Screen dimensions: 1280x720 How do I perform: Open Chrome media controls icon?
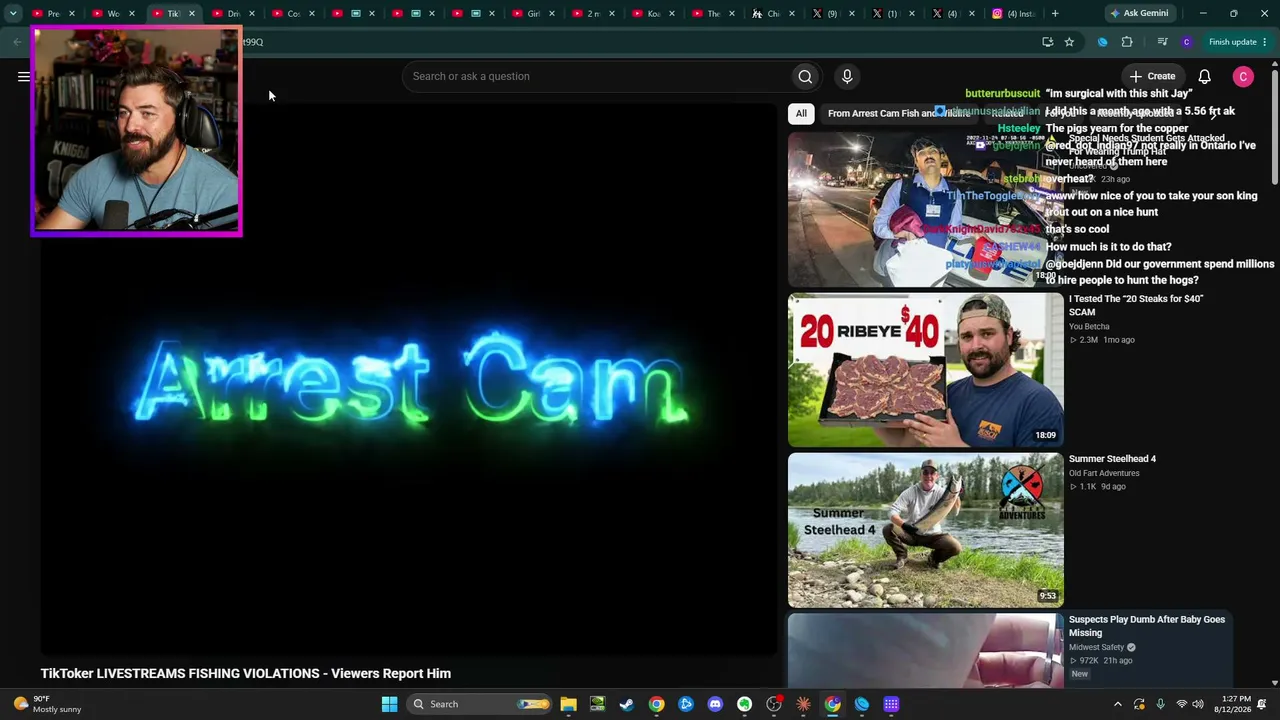1162,42
